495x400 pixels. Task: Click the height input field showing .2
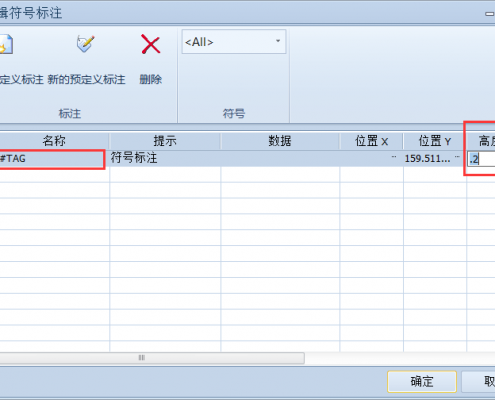[x=481, y=159]
